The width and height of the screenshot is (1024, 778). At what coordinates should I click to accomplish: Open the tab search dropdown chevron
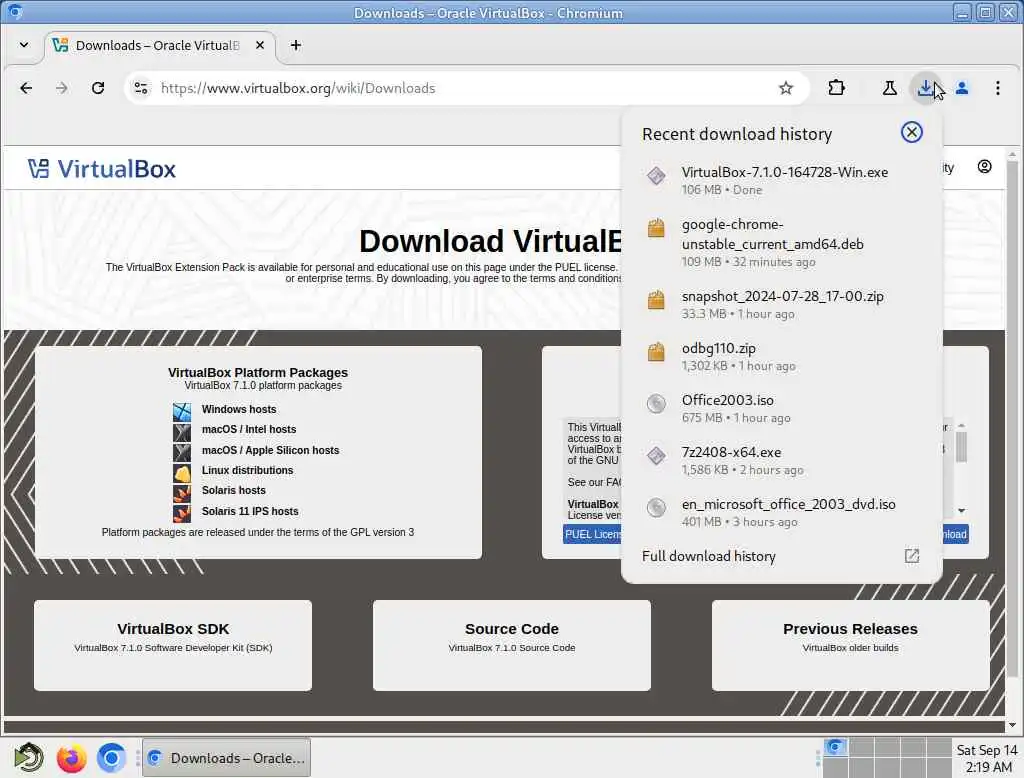pos(24,45)
